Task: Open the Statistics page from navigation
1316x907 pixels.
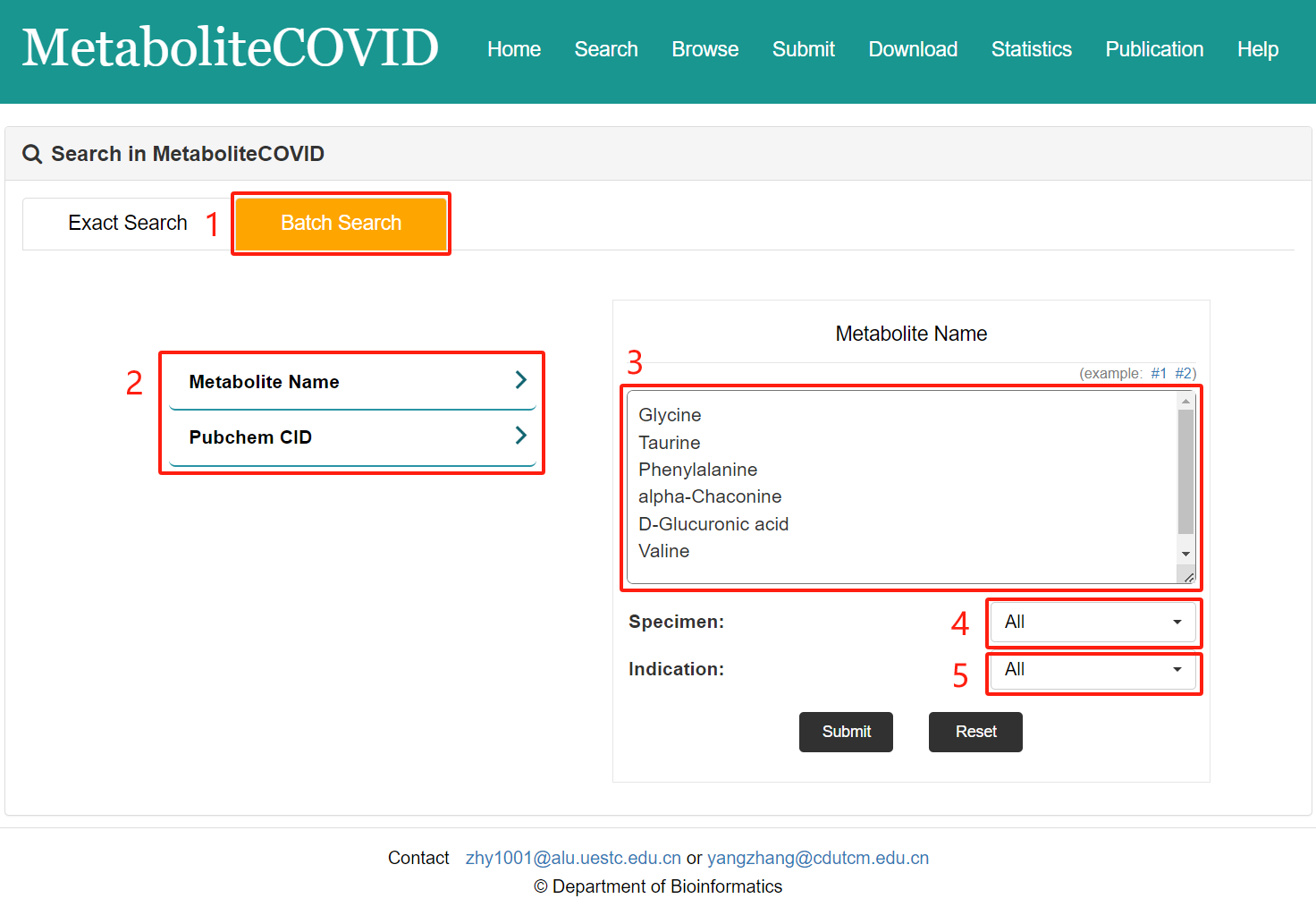Action: (1031, 49)
